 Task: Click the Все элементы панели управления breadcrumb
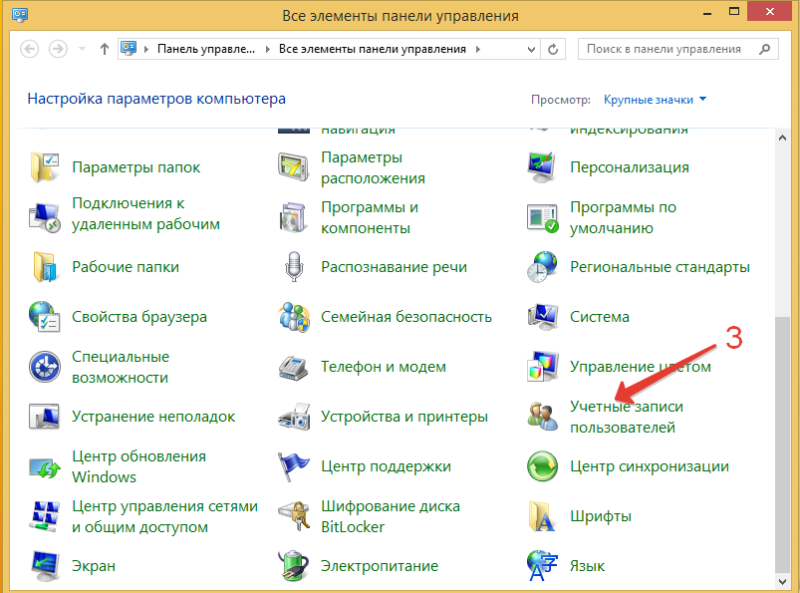(374, 49)
